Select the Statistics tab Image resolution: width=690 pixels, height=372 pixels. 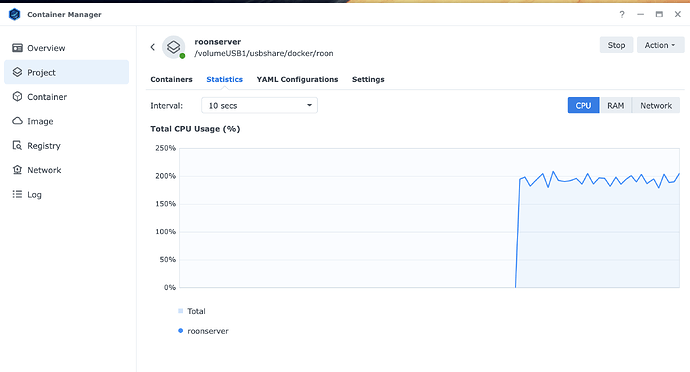(224, 79)
